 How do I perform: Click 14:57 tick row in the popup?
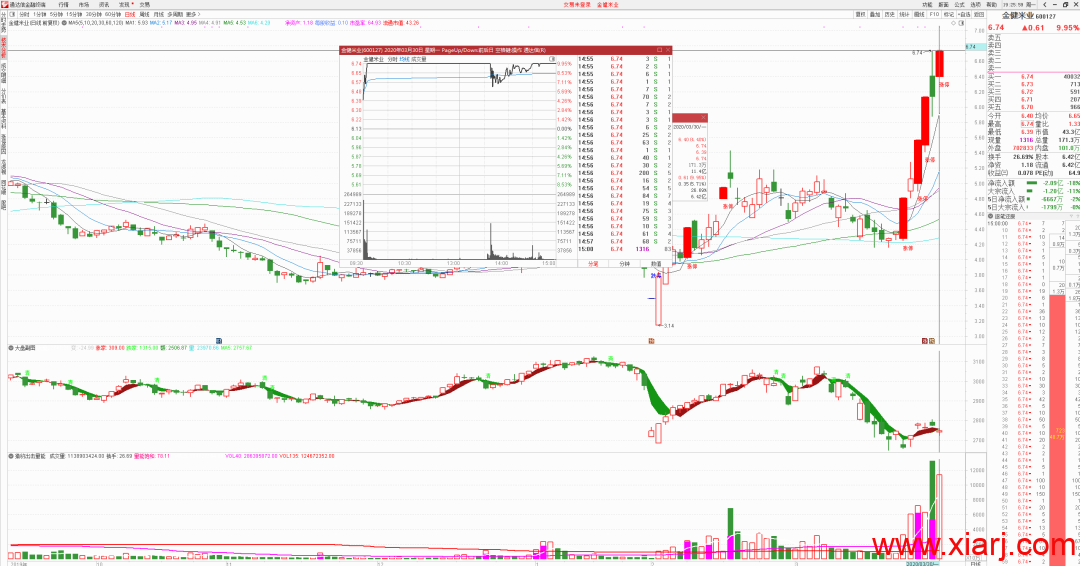[x=625, y=241]
